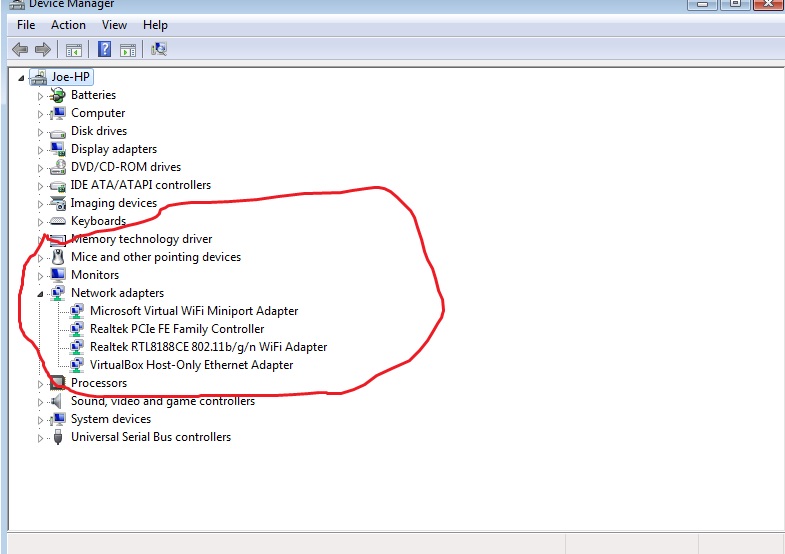Select the DVD/CD-ROM drives label
This screenshot has height=554, width=785.
tap(126, 167)
